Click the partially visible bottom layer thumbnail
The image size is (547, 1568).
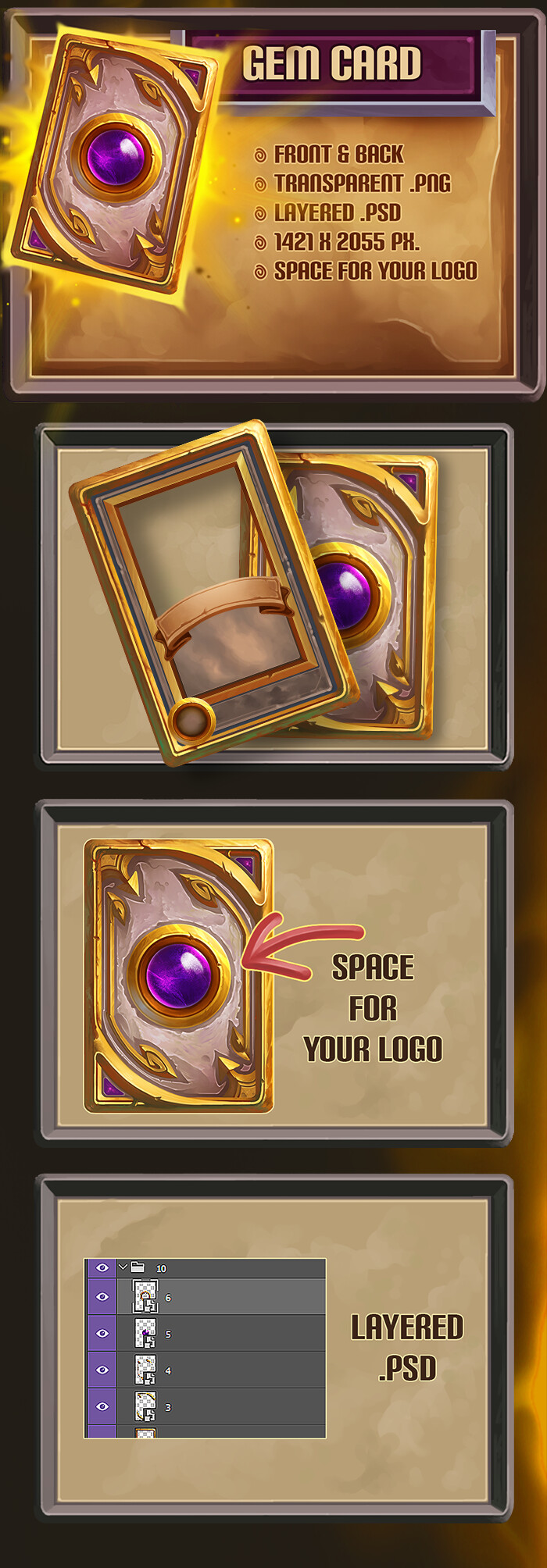(x=145, y=1433)
